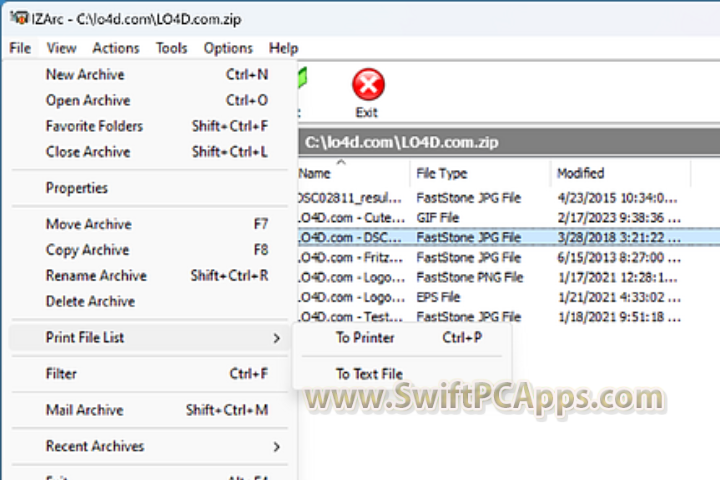Click the 1/18/2021 modified date cell
The image size is (720, 480).
[x=619, y=317]
